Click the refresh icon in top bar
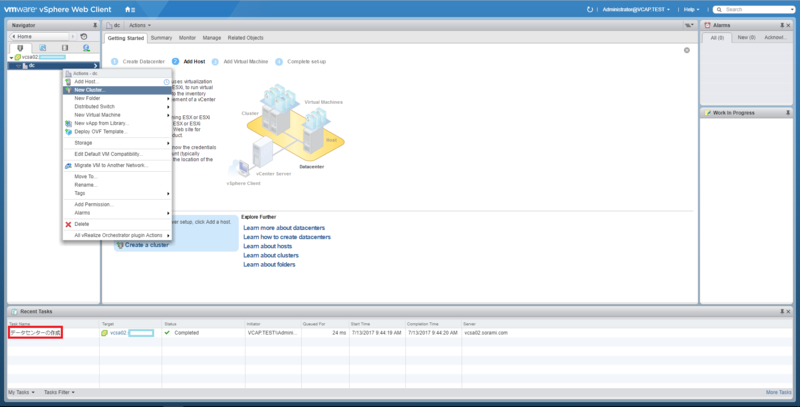 point(590,9)
